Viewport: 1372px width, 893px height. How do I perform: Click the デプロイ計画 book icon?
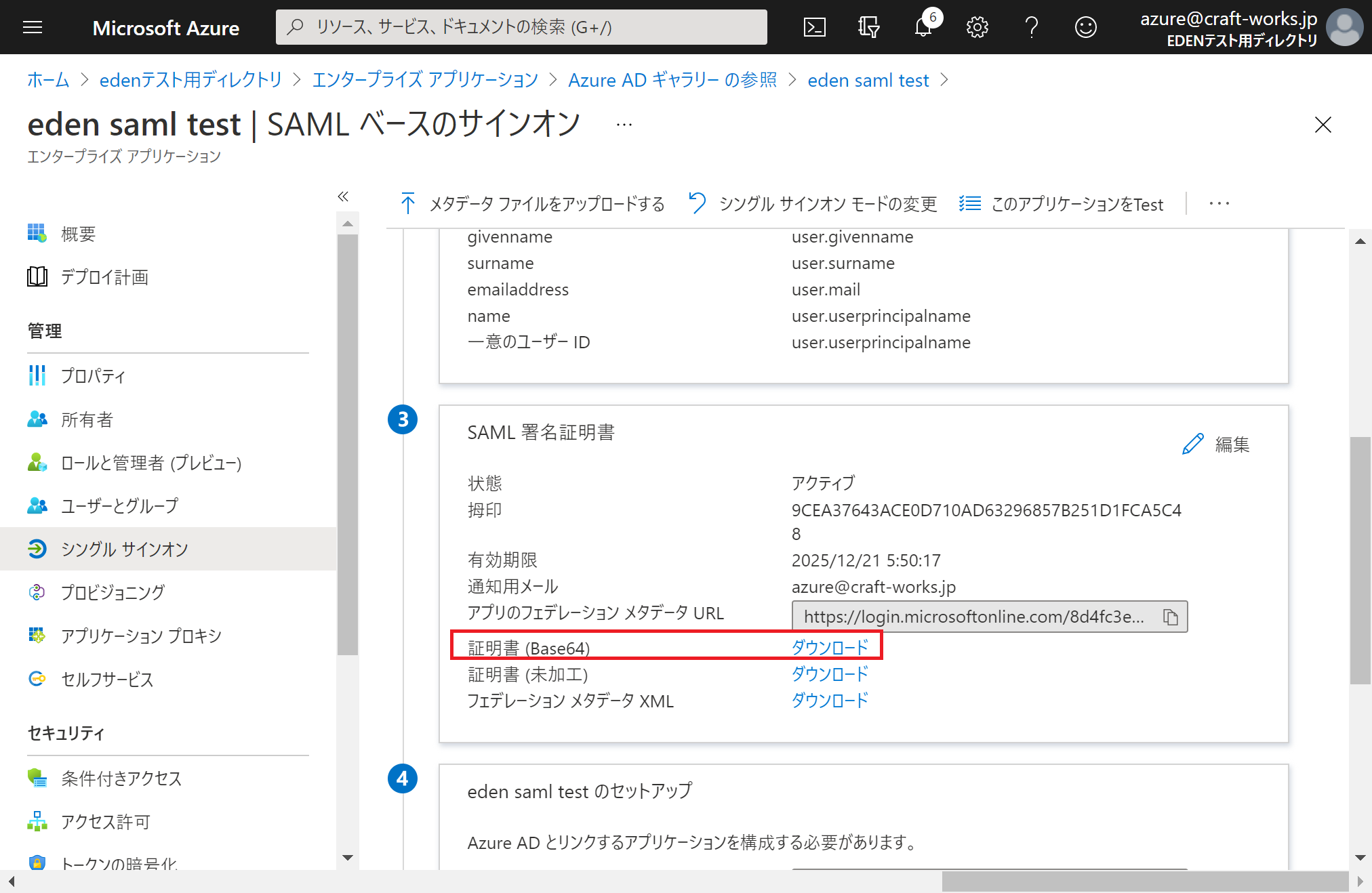point(37,276)
